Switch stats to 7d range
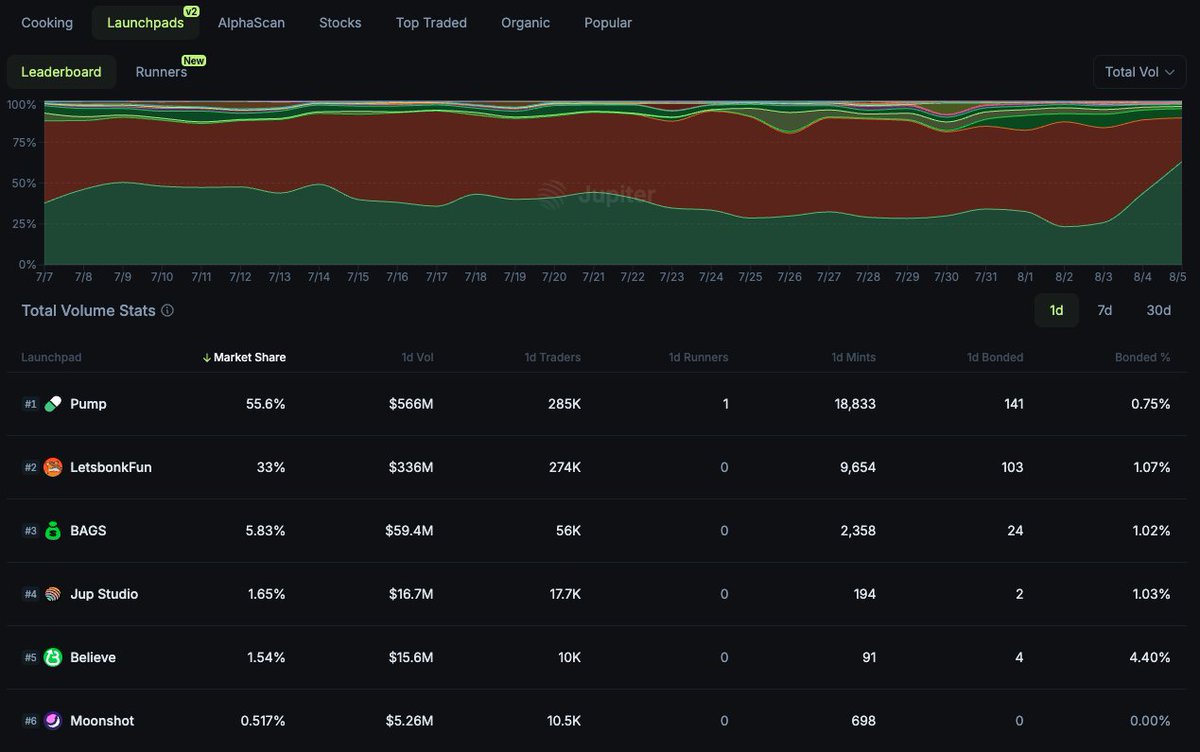Image resolution: width=1200 pixels, height=752 pixels. tap(1105, 310)
